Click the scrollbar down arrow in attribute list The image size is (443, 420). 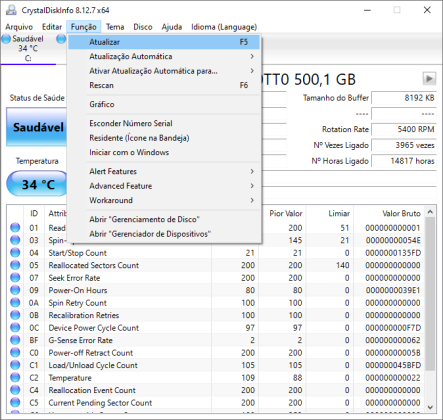tap(430, 407)
